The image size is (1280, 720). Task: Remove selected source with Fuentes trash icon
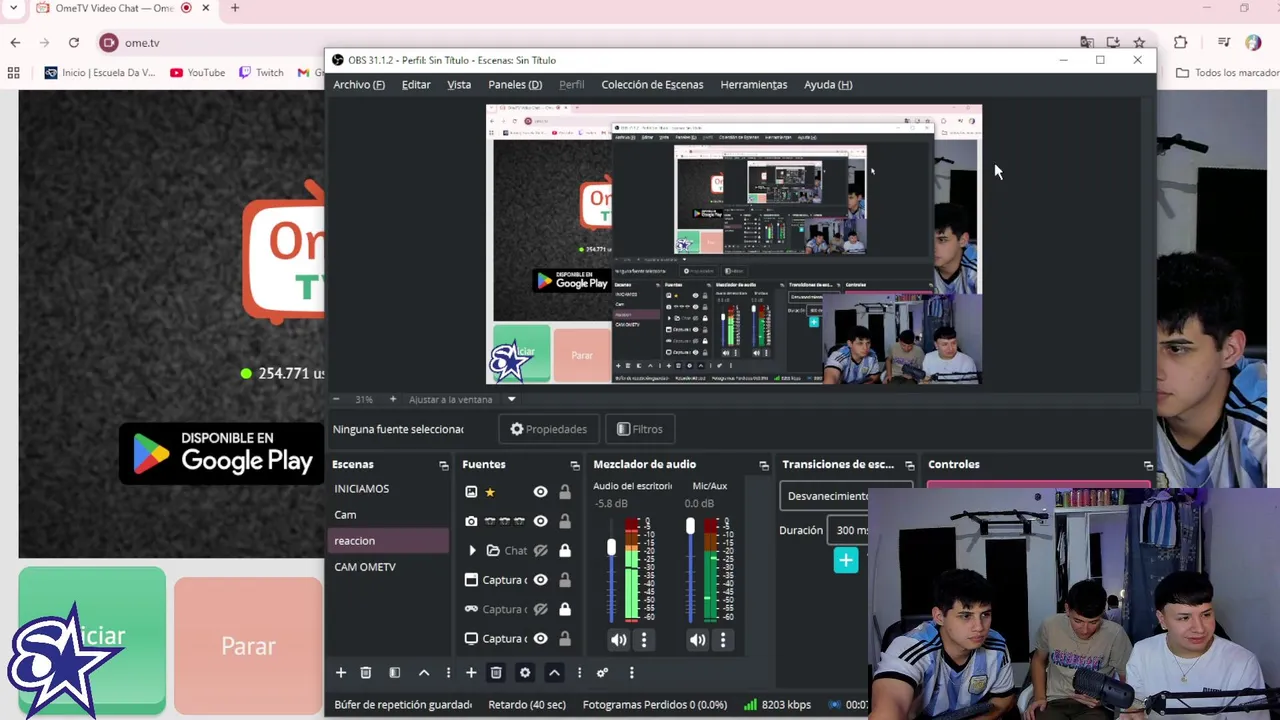tap(496, 673)
